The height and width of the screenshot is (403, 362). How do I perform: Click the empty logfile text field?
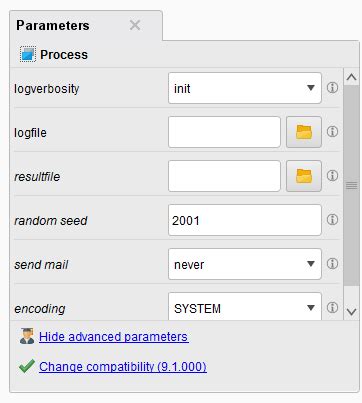point(224,132)
